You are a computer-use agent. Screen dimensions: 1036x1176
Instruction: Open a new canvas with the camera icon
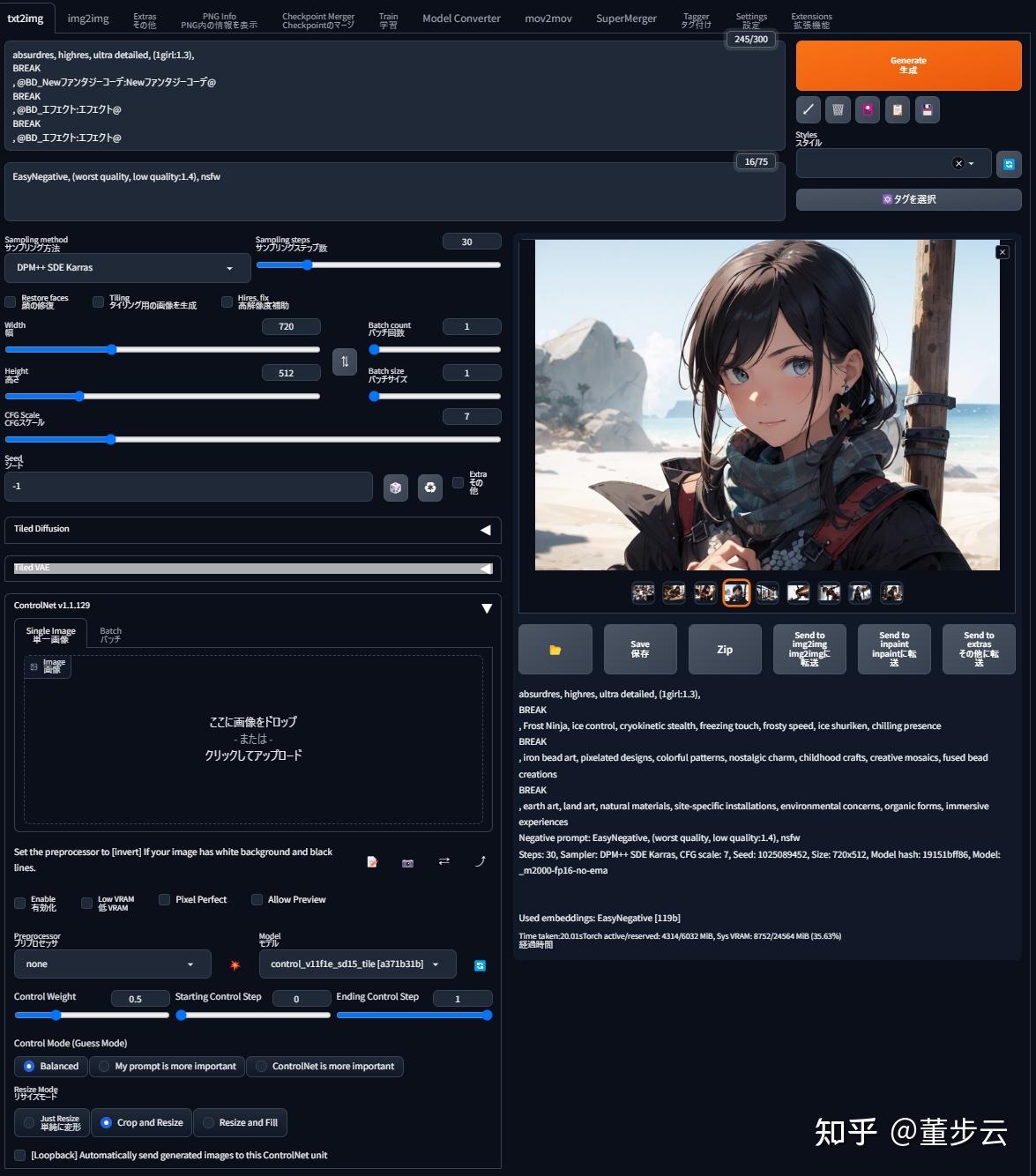(408, 862)
